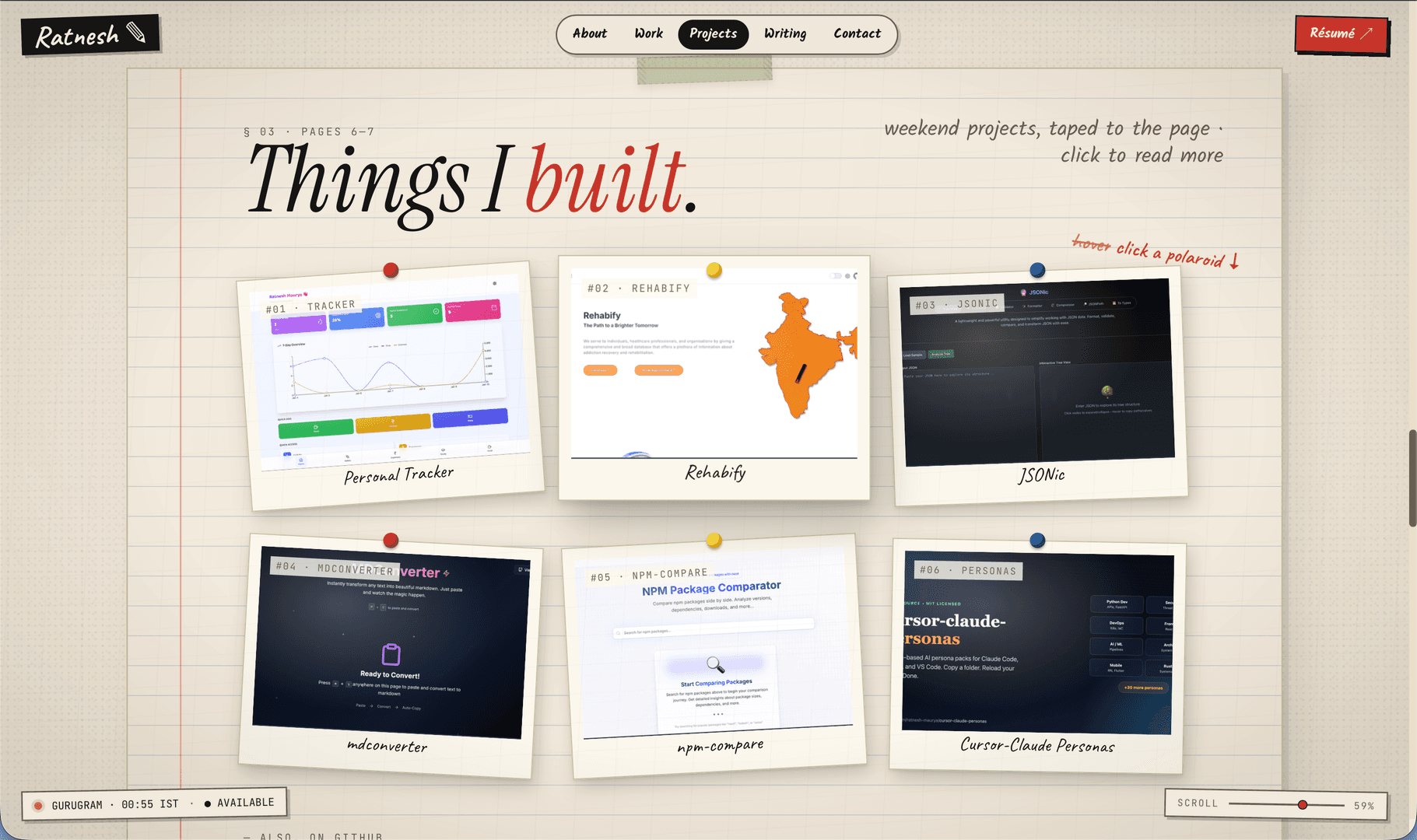
Task: Click the red status dot beside GURUGRAM
Action: coord(38,805)
